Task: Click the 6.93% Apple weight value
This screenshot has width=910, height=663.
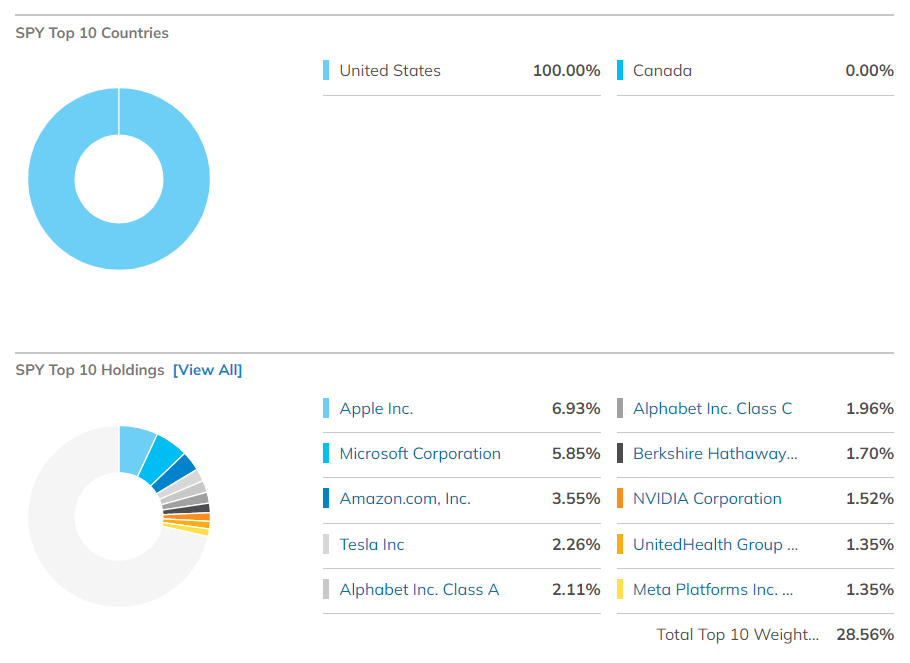Action: tap(576, 409)
